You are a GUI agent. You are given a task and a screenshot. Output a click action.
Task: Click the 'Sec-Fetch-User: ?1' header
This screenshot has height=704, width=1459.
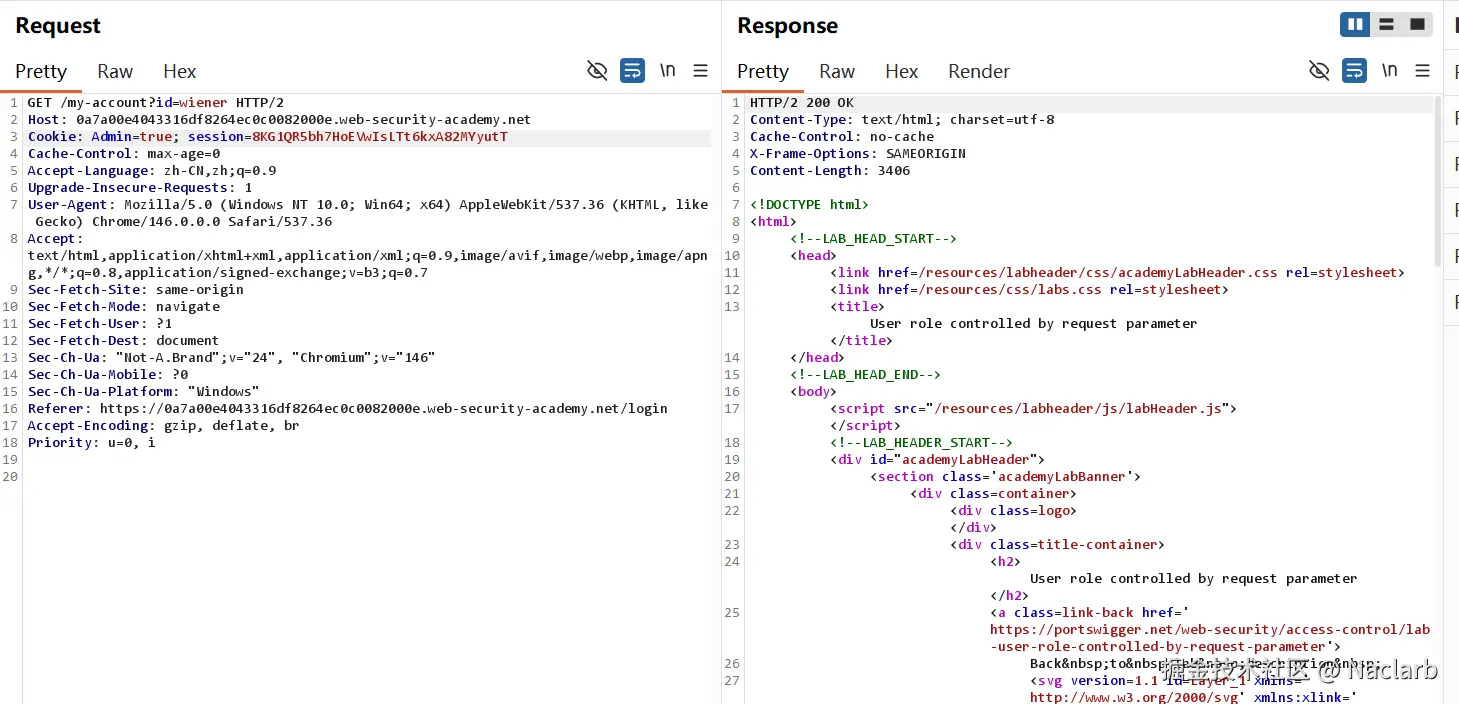point(99,323)
